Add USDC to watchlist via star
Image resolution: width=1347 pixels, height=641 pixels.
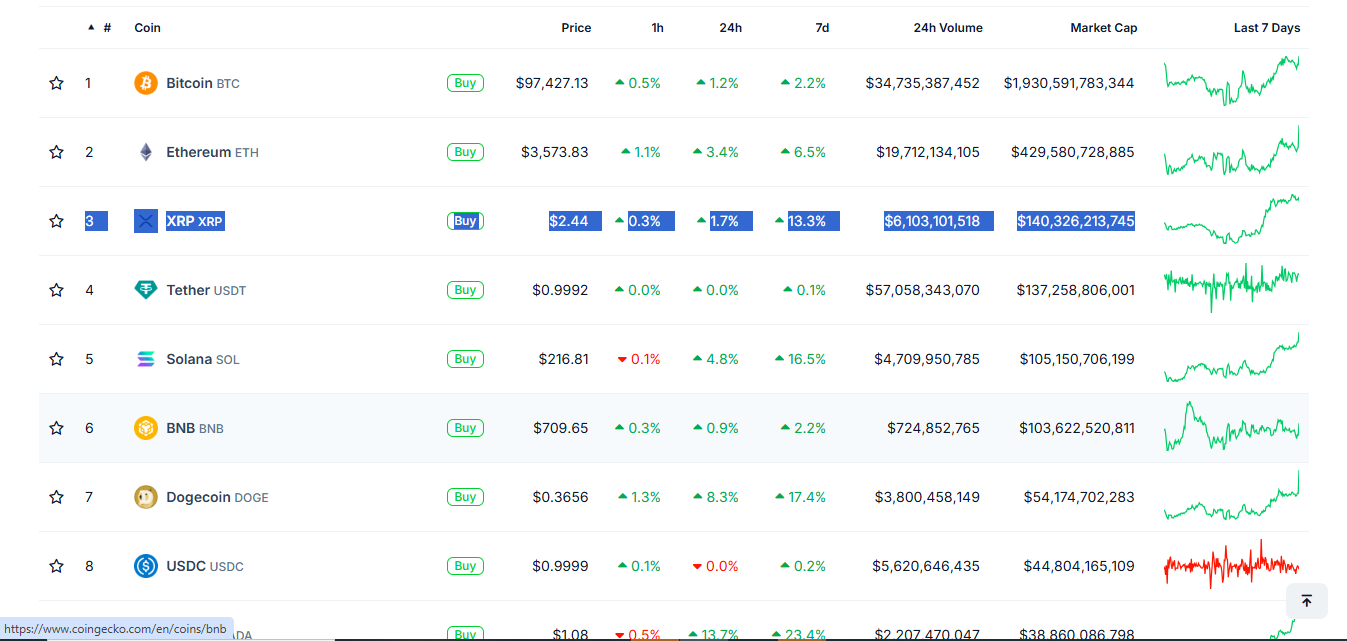[x=56, y=566]
